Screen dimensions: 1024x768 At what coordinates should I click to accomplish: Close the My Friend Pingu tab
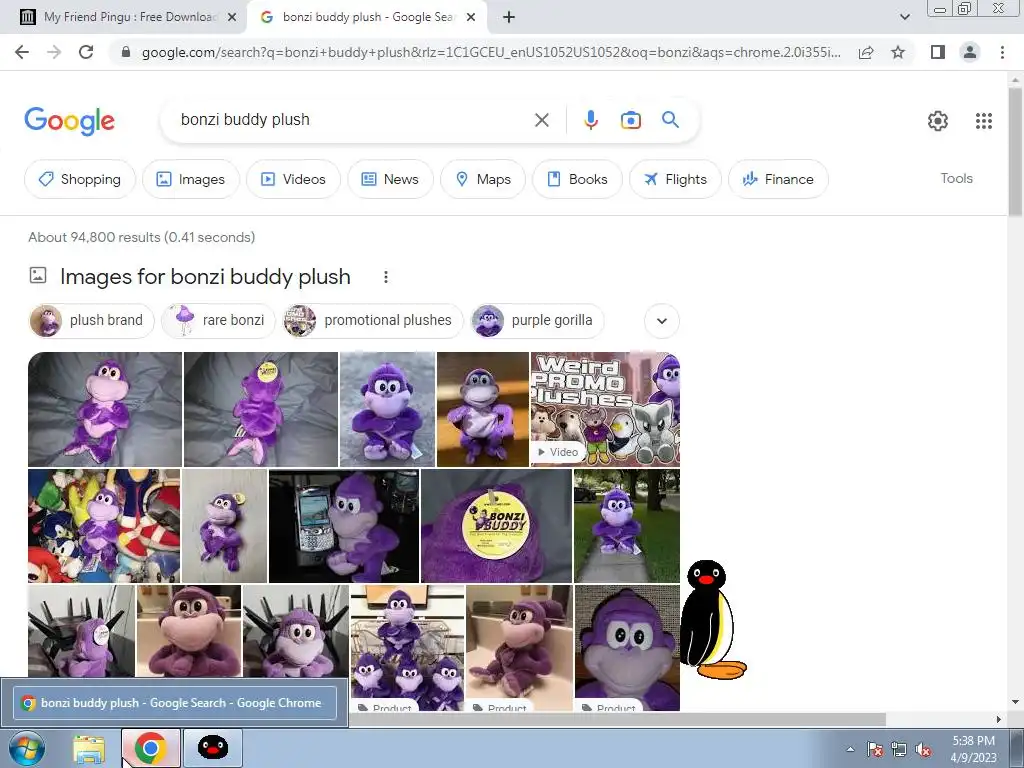[x=232, y=18]
